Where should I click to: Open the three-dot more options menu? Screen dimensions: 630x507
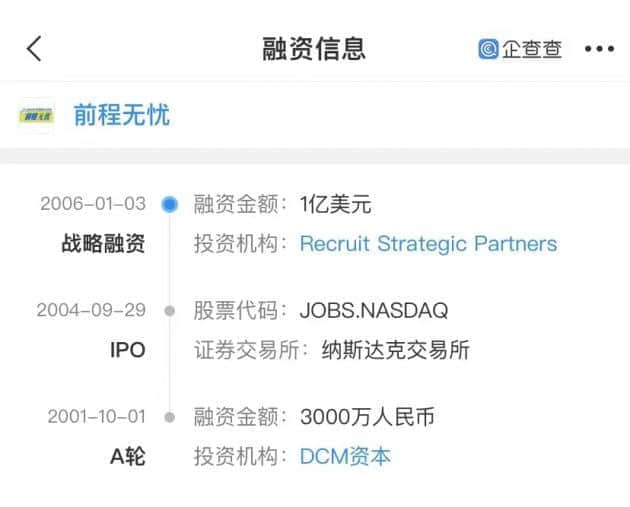[x=599, y=48]
